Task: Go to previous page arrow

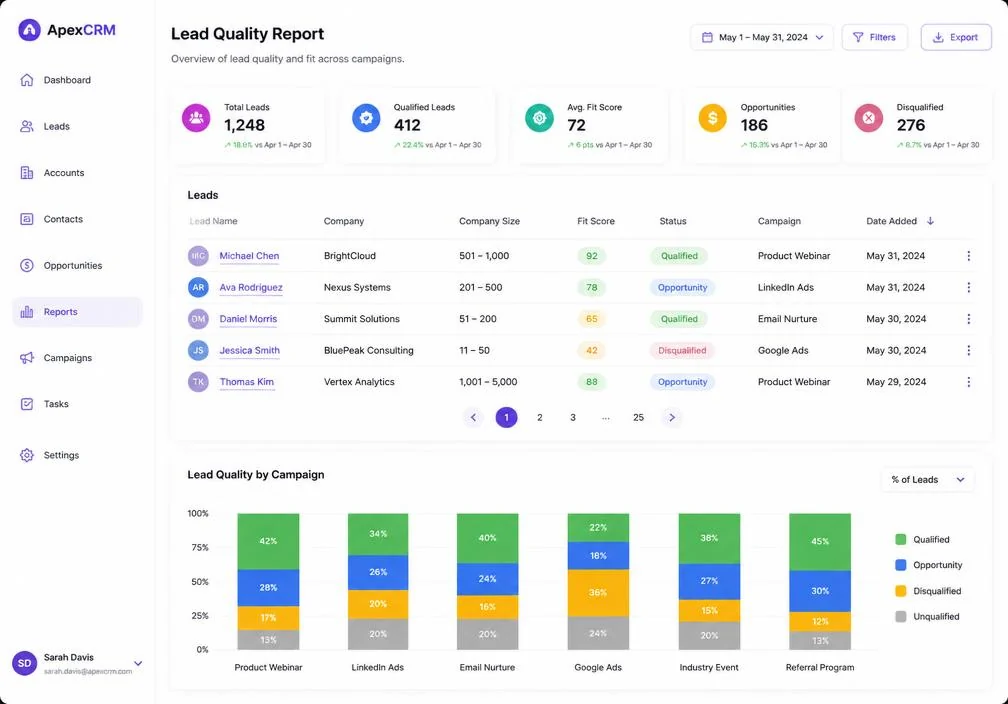Action: (473, 417)
